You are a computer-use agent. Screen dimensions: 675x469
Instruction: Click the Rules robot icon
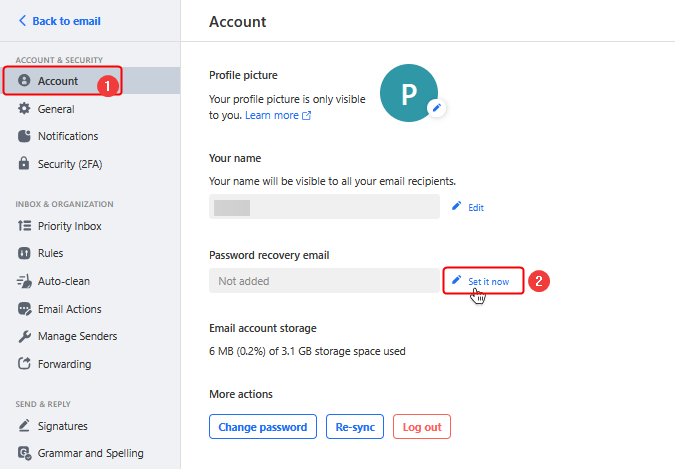pyautogui.click(x=25, y=254)
